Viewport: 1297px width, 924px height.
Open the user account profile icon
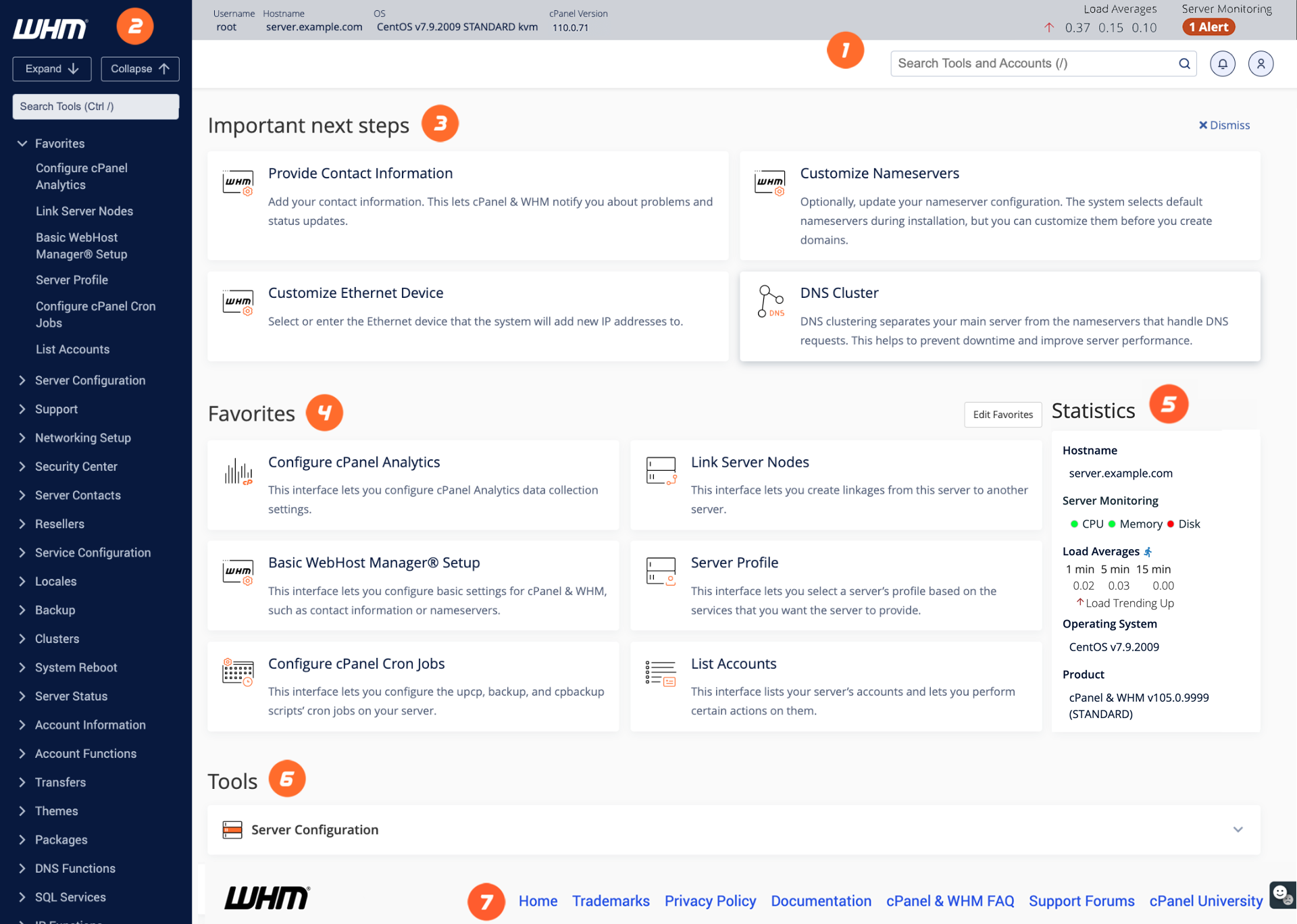pyautogui.click(x=1261, y=63)
